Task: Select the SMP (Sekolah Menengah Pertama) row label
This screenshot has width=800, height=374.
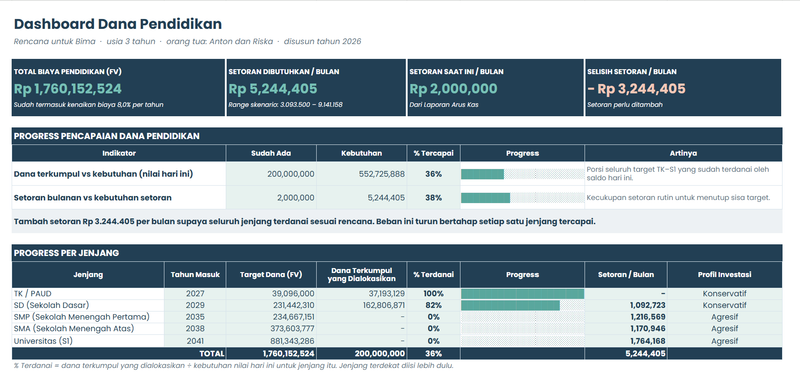Action: tap(82, 317)
